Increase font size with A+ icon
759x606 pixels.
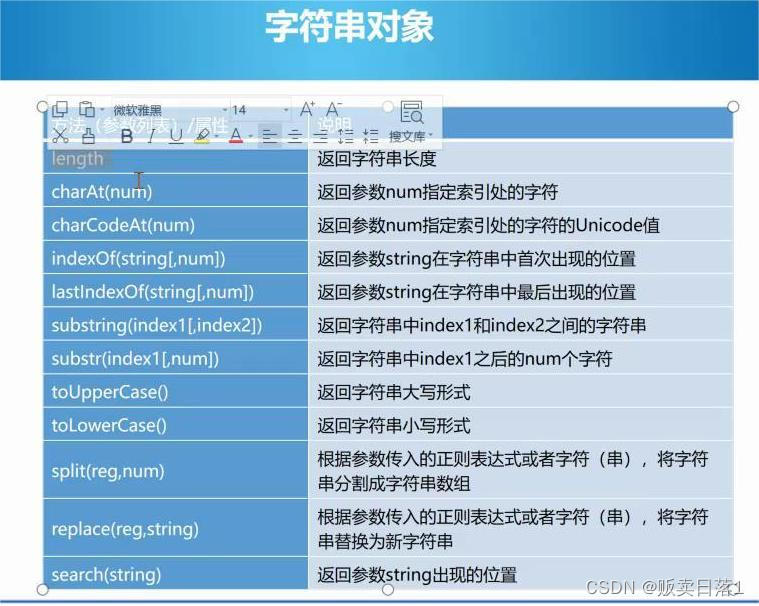[x=307, y=109]
